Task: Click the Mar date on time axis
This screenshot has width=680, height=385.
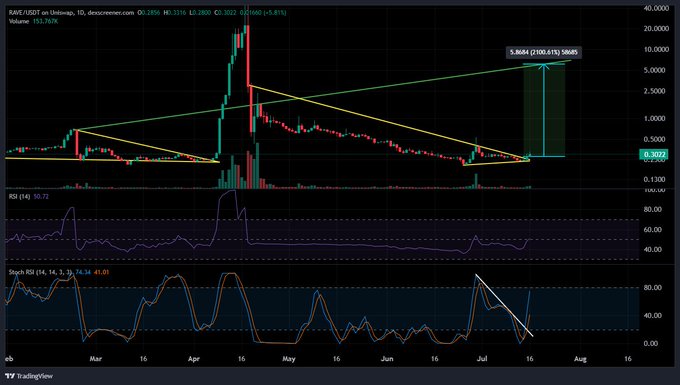Action: tap(95, 359)
